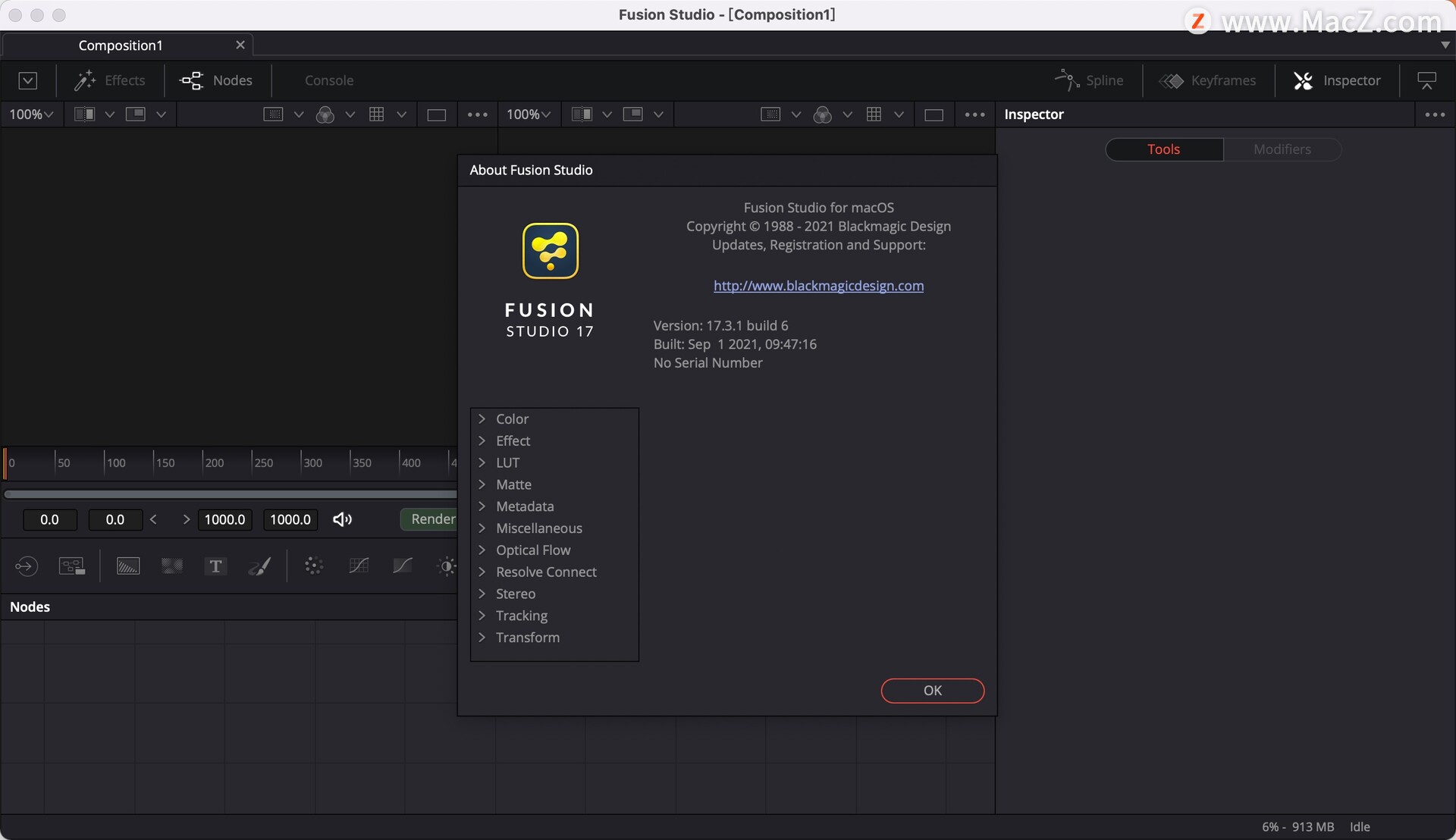Expand the Tracking category
This screenshot has height=840, width=1456.
click(482, 616)
